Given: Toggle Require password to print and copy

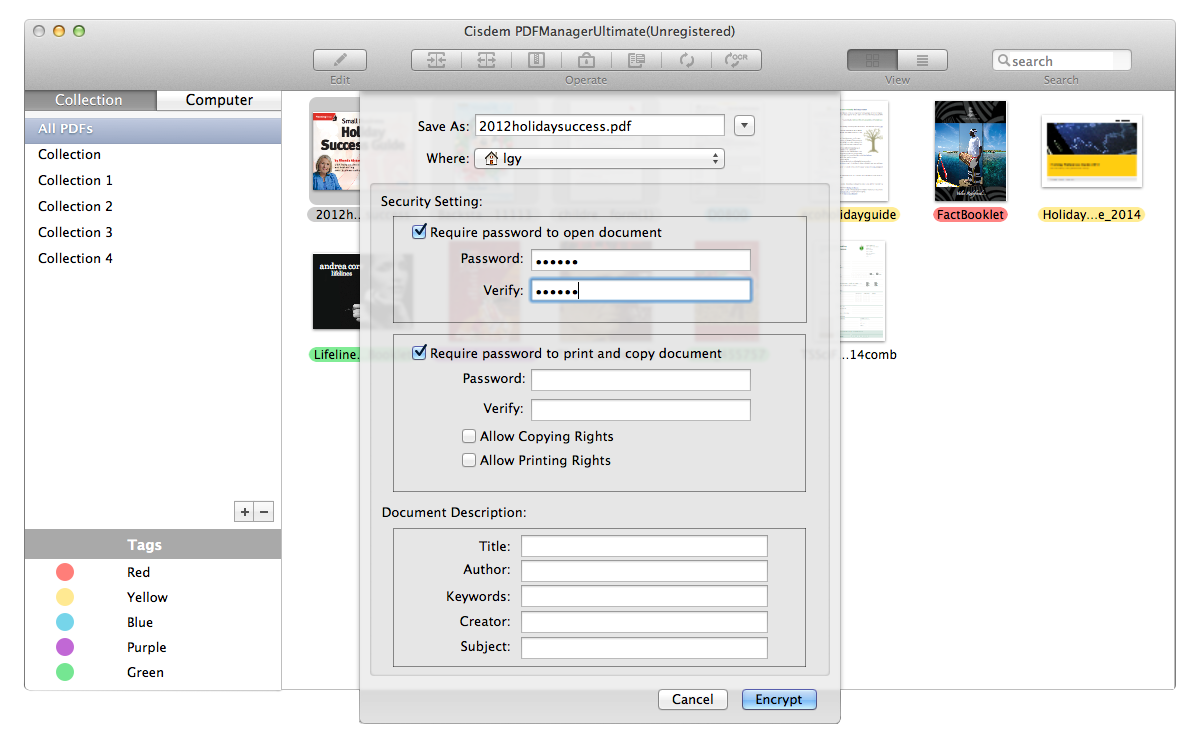Looking at the screenshot, I should (419, 353).
